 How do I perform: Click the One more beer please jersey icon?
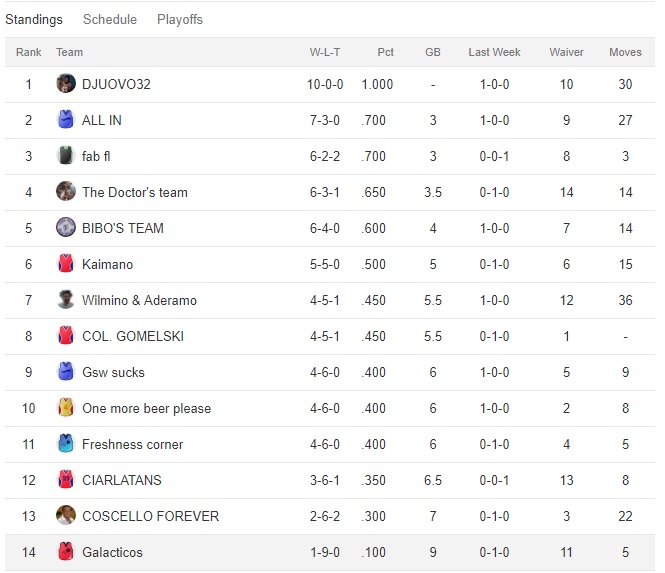[66, 408]
